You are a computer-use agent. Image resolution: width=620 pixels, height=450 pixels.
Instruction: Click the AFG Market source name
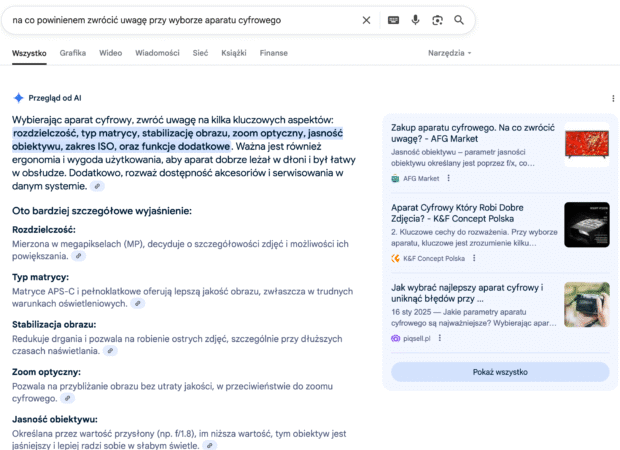[421, 178]
